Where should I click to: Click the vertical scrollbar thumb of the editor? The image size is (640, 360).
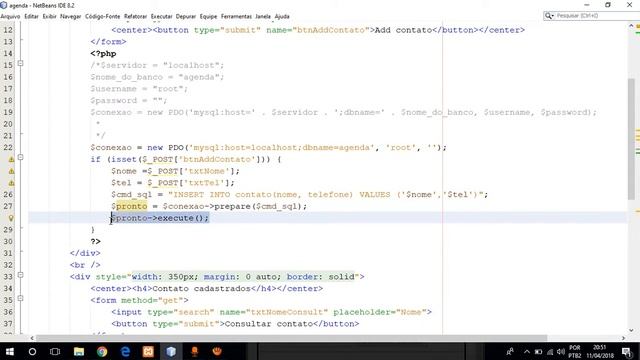click(x=631, y=139)
